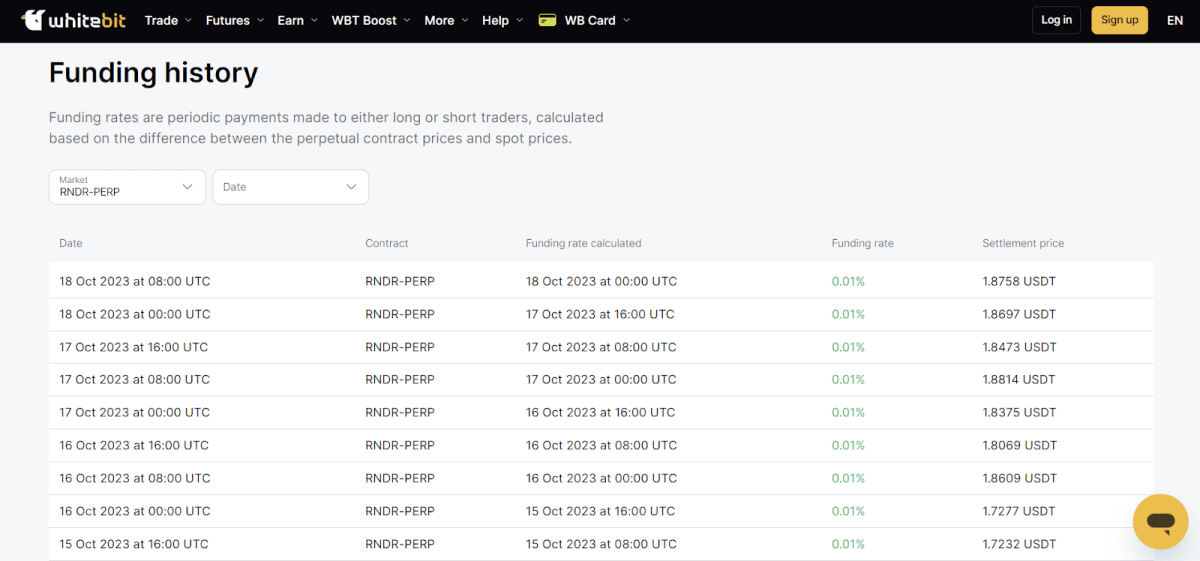Image resolution: width=1200 pixels, height=561 pixels.
Task: Click settlement price 1.8069 USDT
Action: [x=1019, y=445]
